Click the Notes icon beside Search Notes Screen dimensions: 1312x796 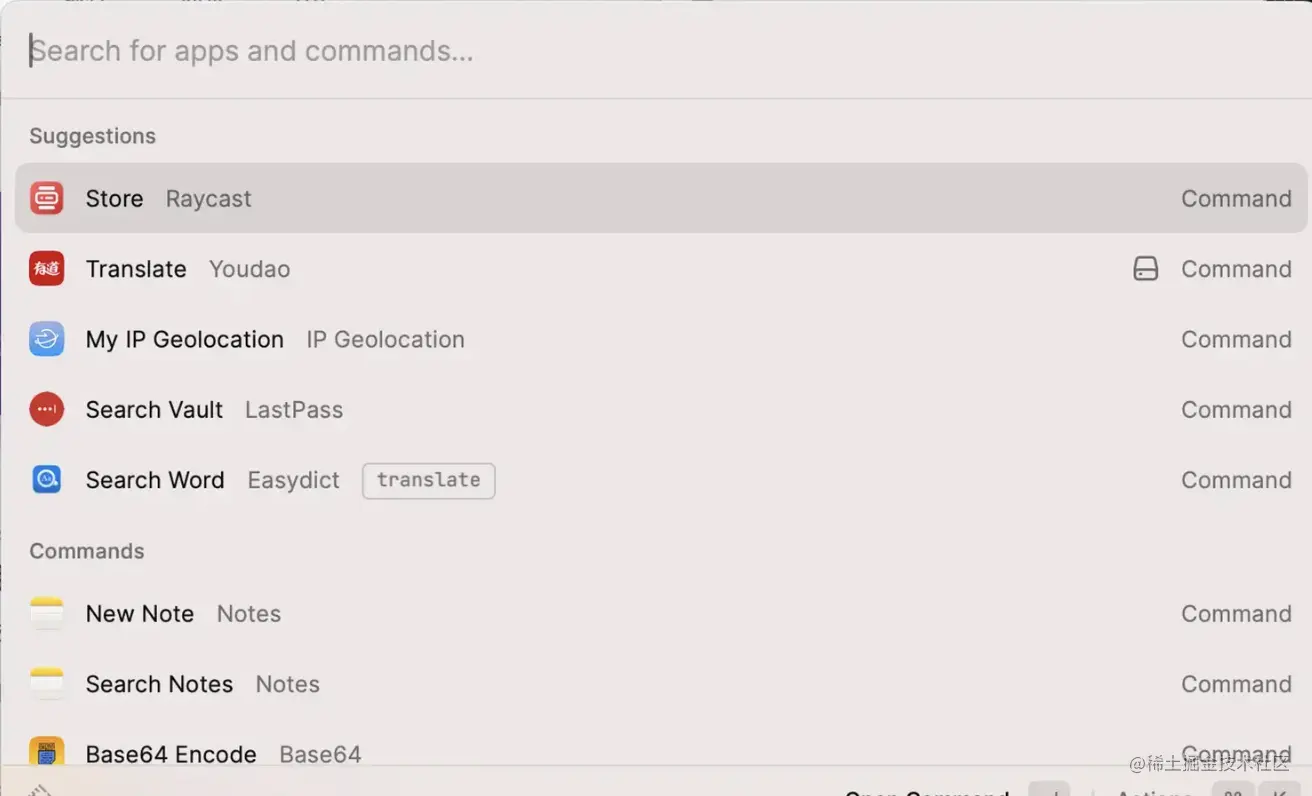(46, 684)
